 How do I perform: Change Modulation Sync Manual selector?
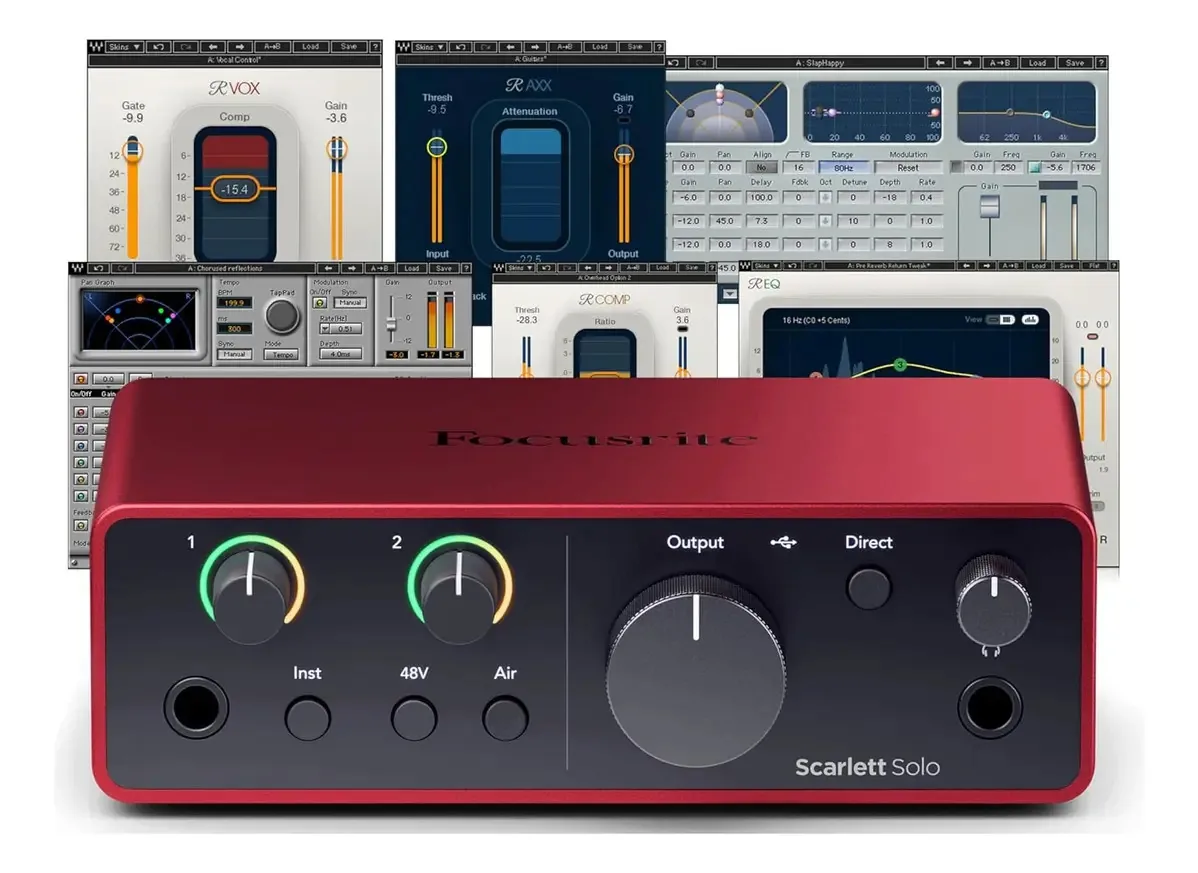[350, 302]
